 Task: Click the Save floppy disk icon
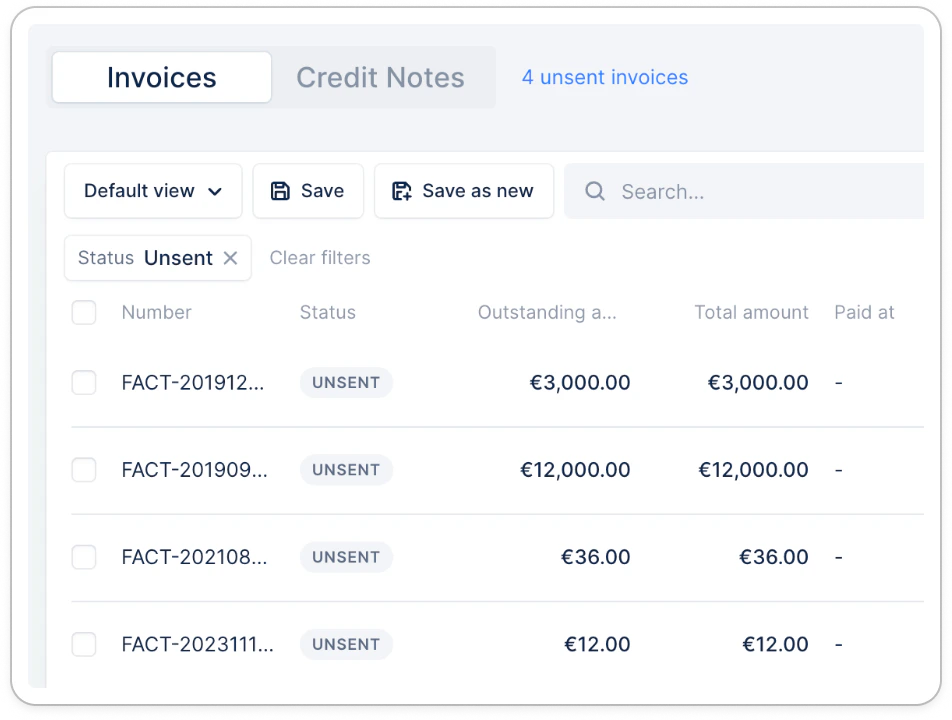[280, 191]
